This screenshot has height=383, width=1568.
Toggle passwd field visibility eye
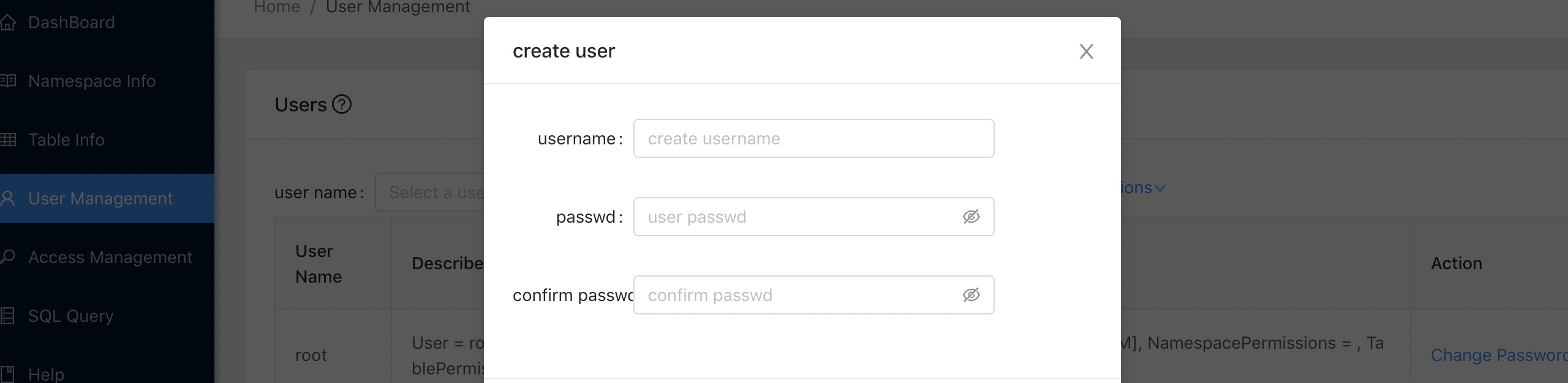(x=971, y=217)
